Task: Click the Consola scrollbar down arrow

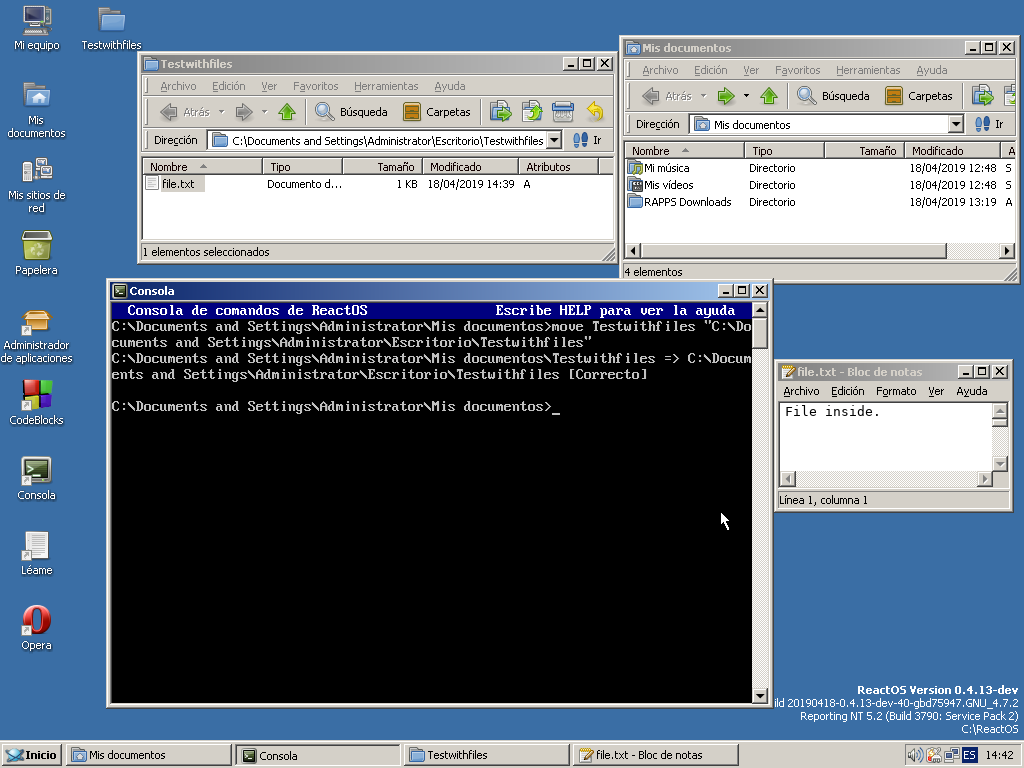Action: point(759,696)
